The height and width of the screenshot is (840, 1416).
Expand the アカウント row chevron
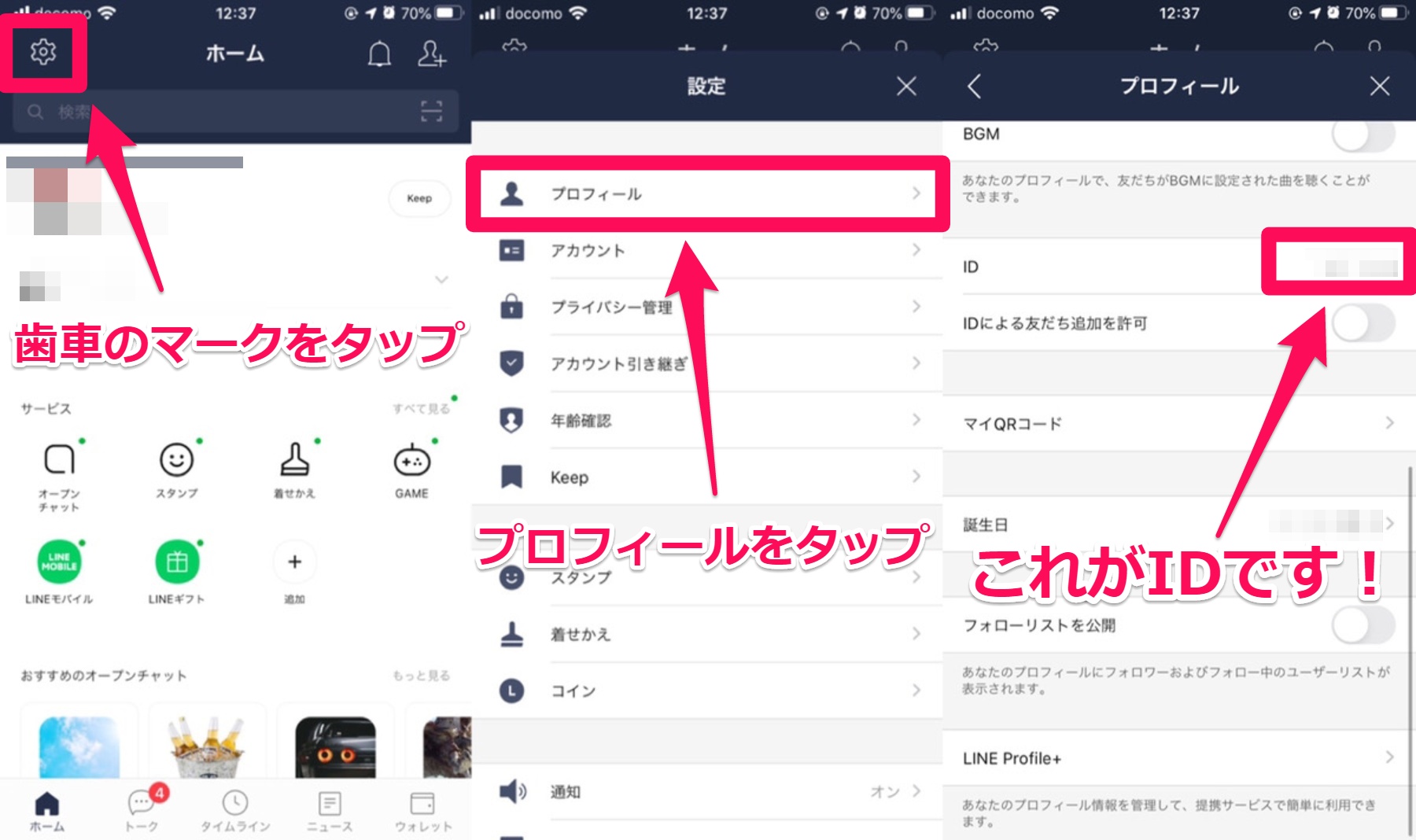click(x=916, y=250)
